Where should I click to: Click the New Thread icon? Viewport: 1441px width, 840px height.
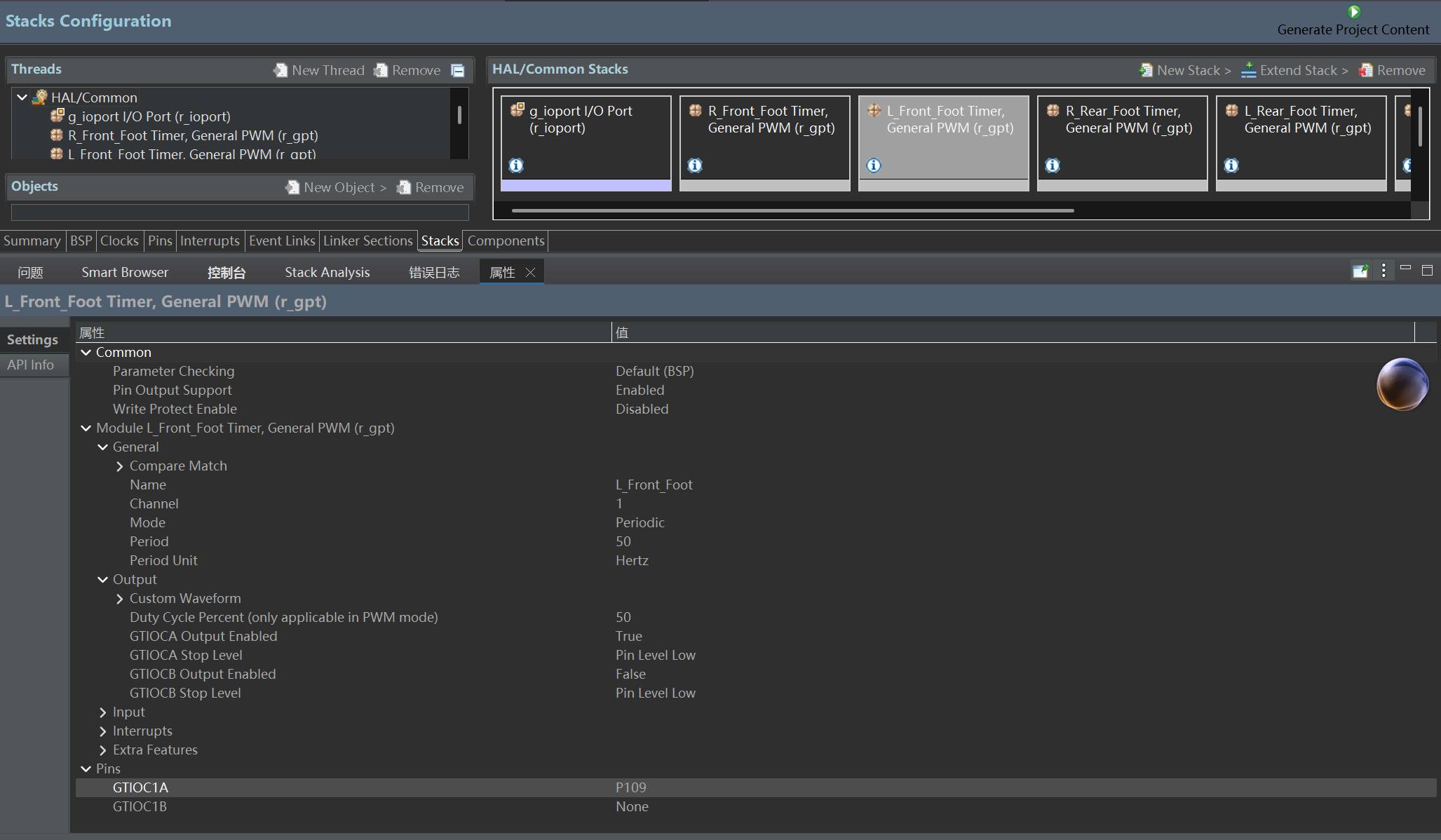[281, 70]
